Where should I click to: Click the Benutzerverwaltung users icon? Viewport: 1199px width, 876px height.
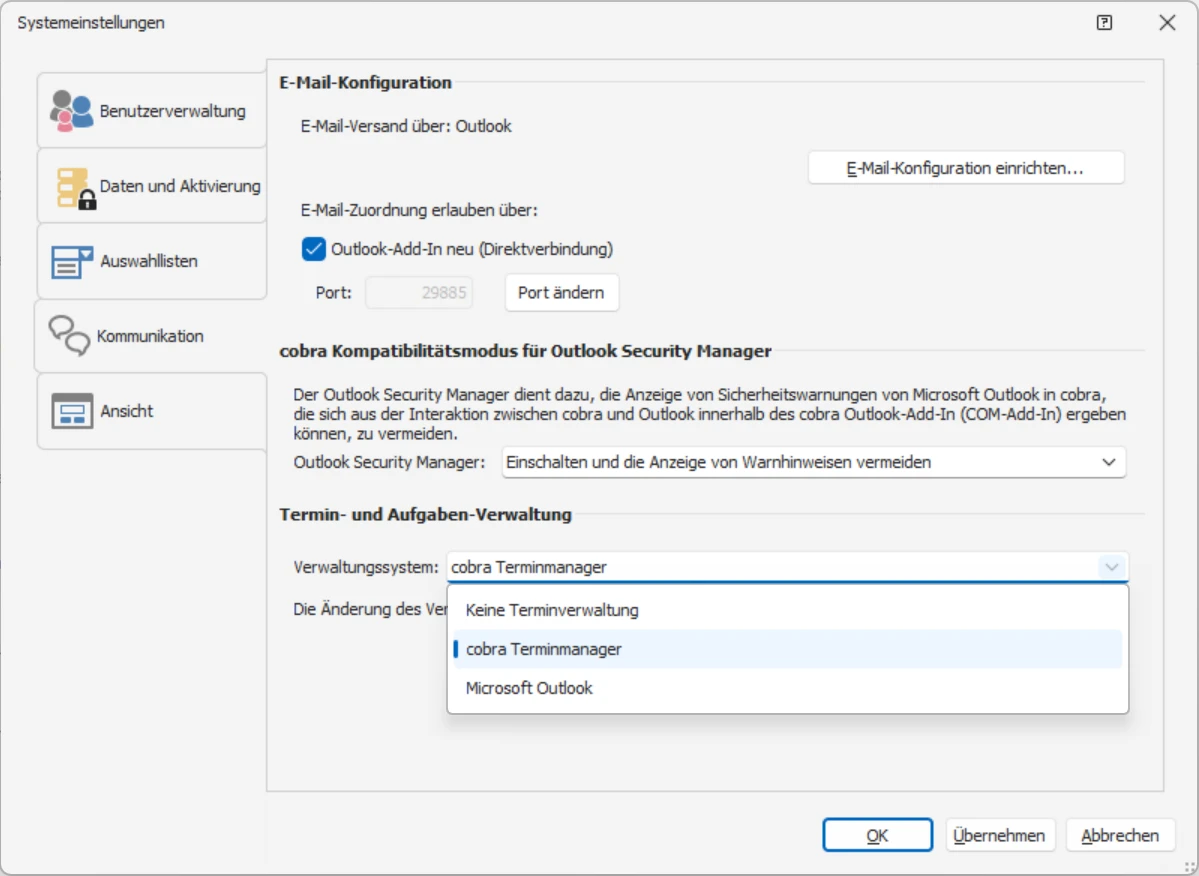(72, 111)
